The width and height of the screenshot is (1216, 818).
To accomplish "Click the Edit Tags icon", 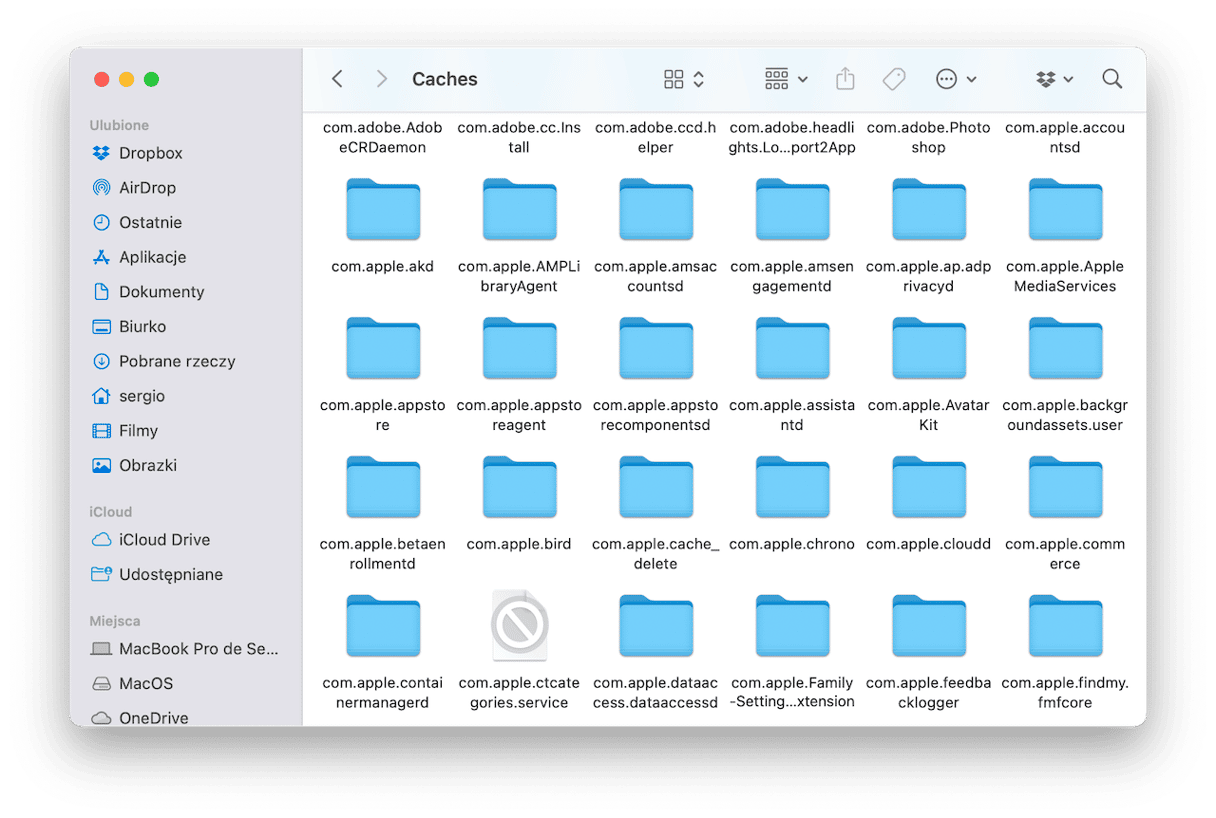I will click(894, 79).
